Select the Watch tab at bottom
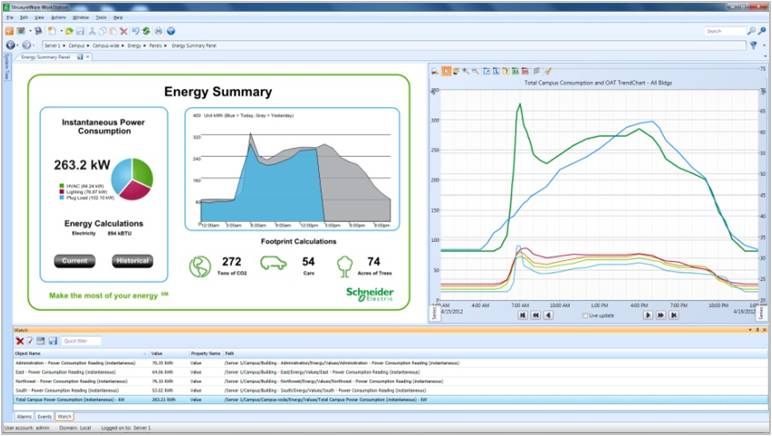 click(x=64, y=416)
